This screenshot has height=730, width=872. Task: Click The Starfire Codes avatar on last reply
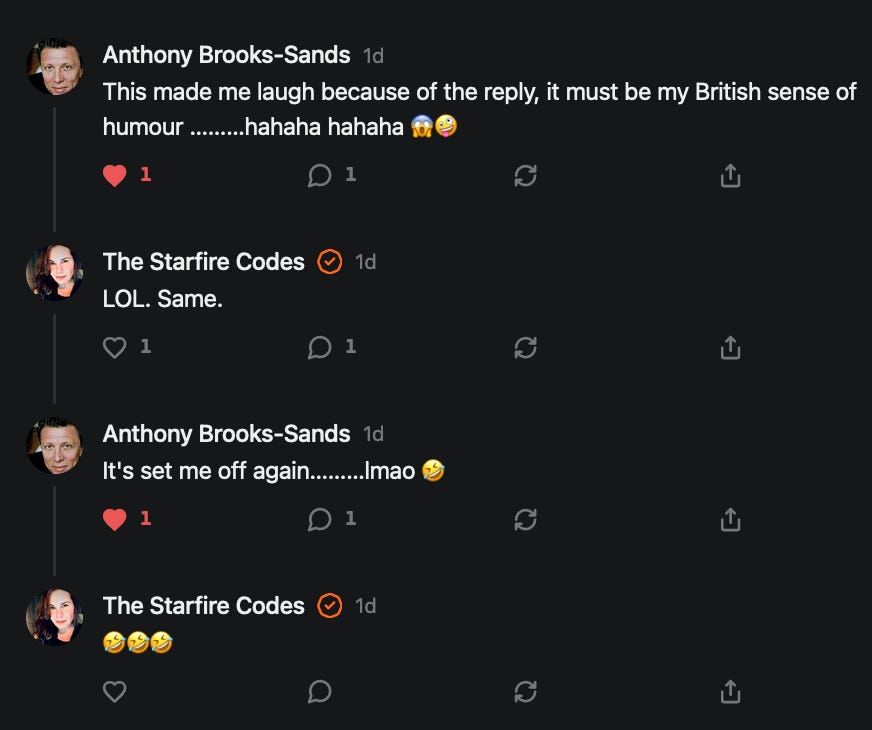(54, 617)
